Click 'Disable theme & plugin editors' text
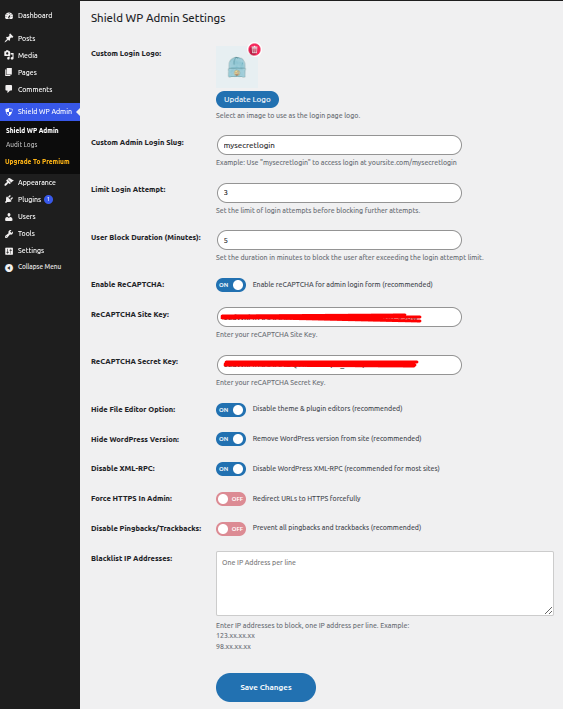The height and width of the screenshot is (709, 563). point(327,409)
